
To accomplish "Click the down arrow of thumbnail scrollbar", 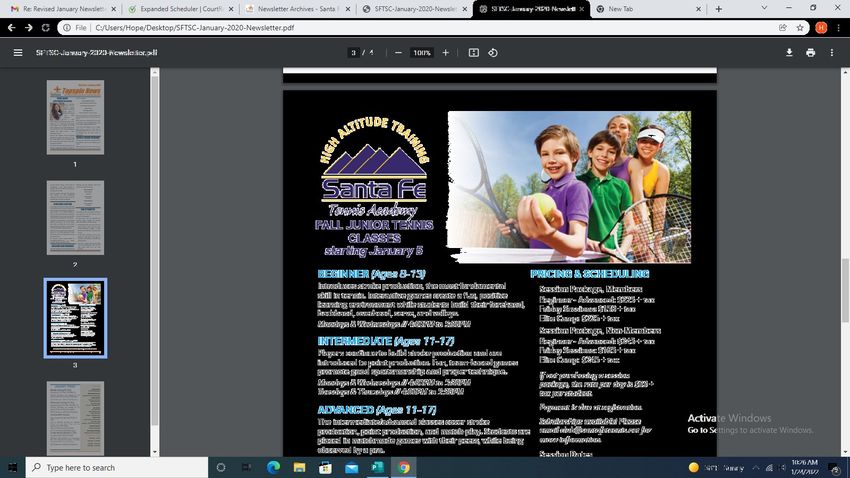I will click(x=154, y=452).
